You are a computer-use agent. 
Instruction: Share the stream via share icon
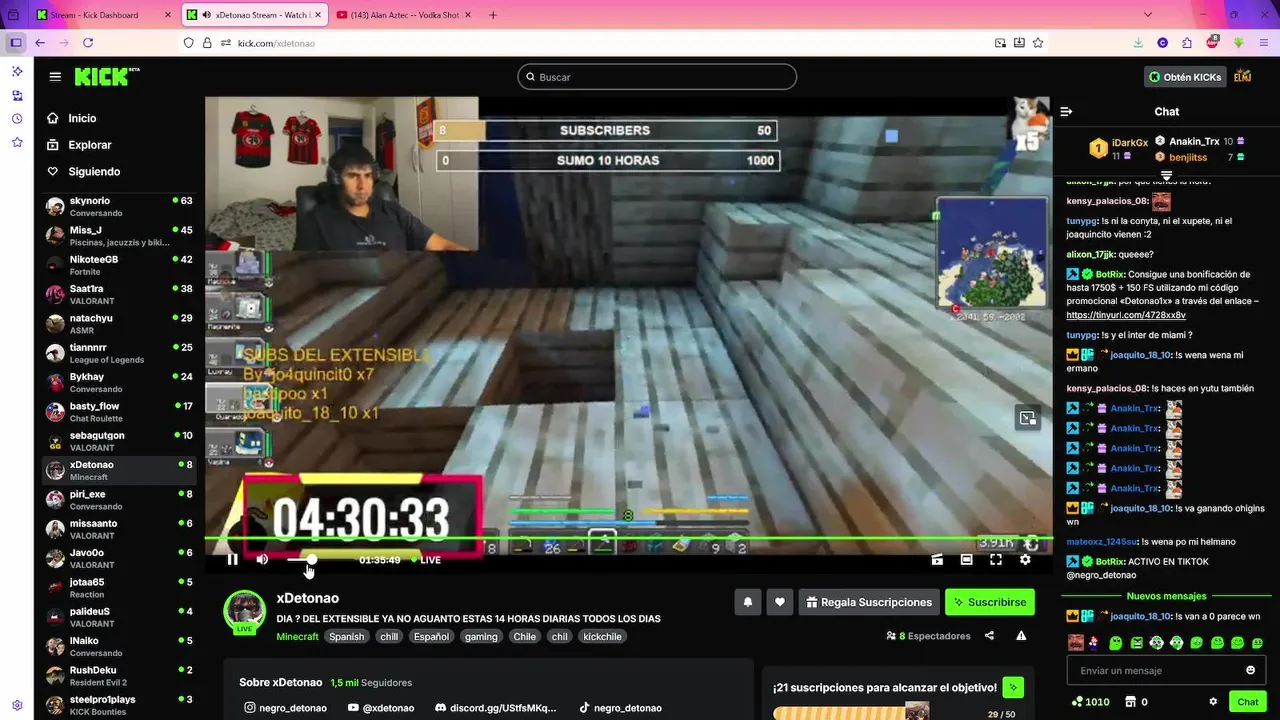[x=989, y=636]
